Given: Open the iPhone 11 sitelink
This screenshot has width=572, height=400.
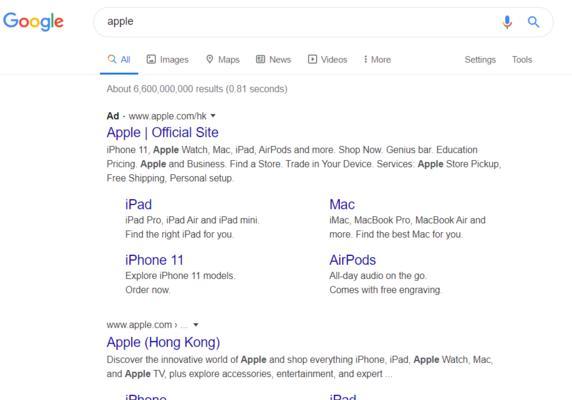Looking at the screenshot, I should 154,260.
